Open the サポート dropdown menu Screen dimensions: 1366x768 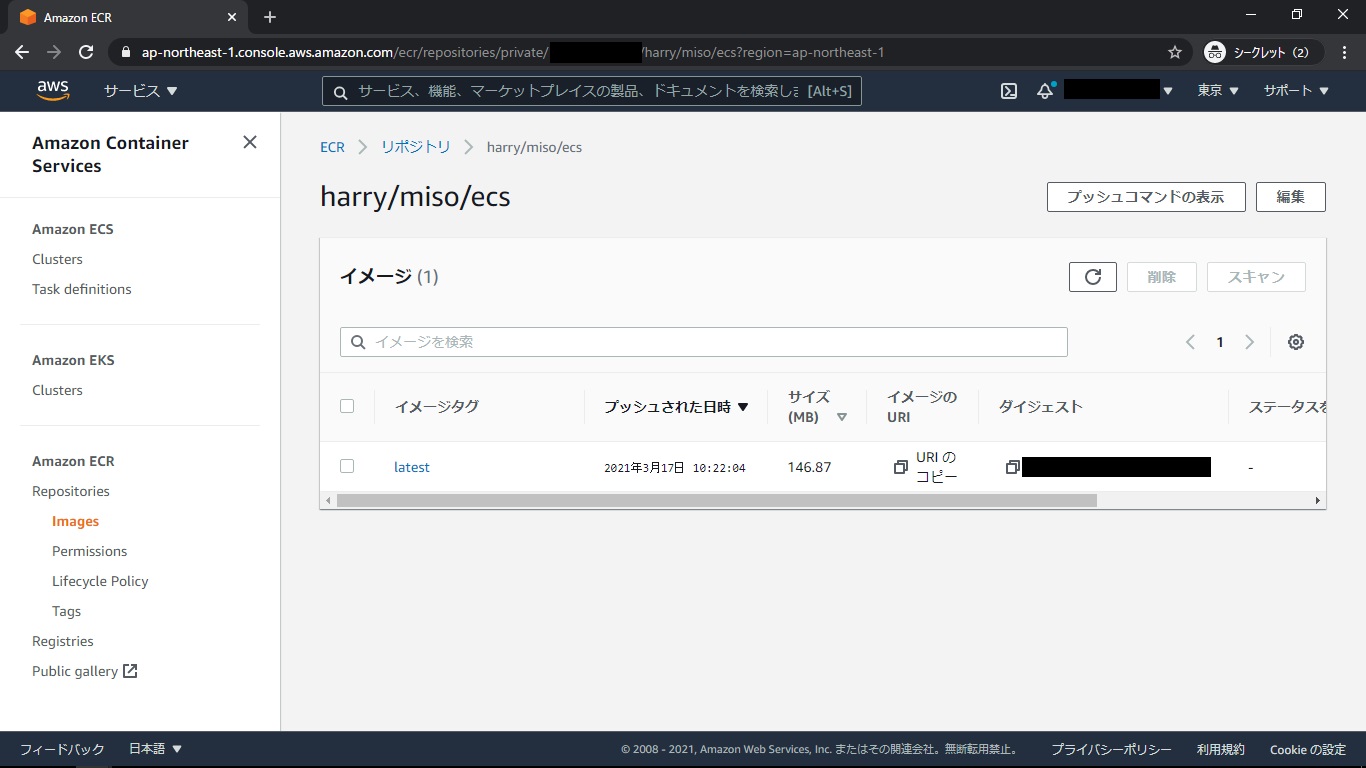pyautogui.click(x=1295, y=91)
